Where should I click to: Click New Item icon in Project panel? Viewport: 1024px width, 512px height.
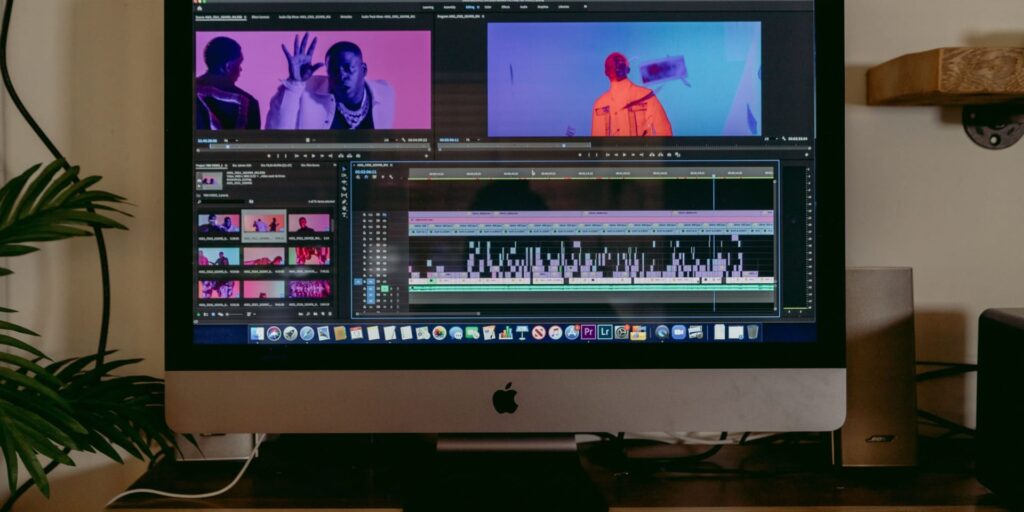[323, 314]
